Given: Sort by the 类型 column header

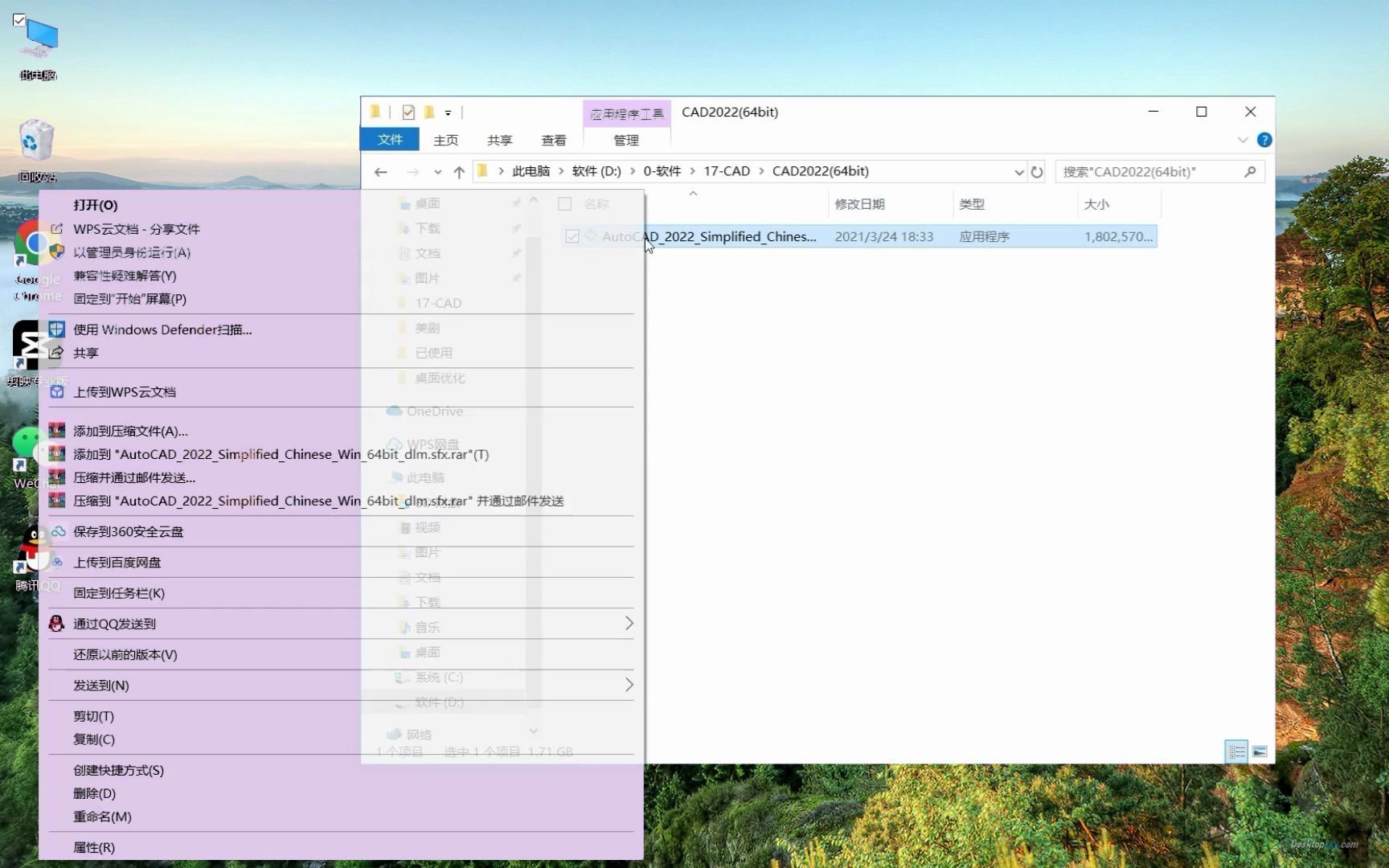Looking at the screenshot, I should pyautogui.click(x=1015, y=204).
